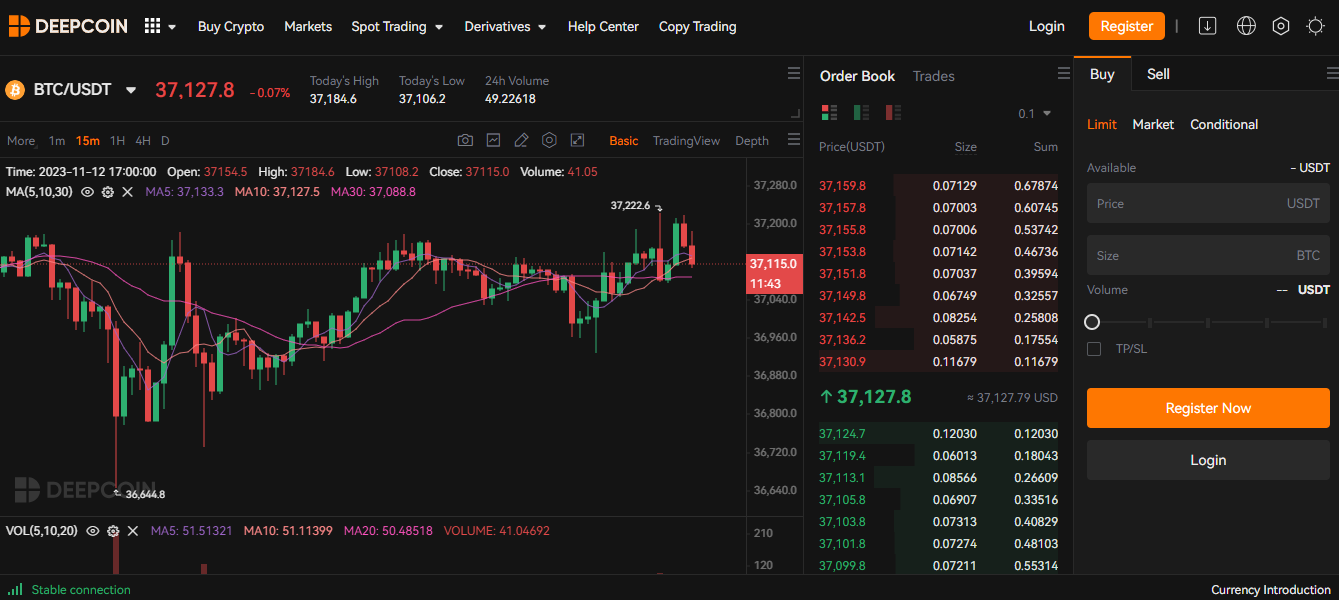Switch chart to Depth view
The image size is (1339, 600).
[x=752, y=141]
